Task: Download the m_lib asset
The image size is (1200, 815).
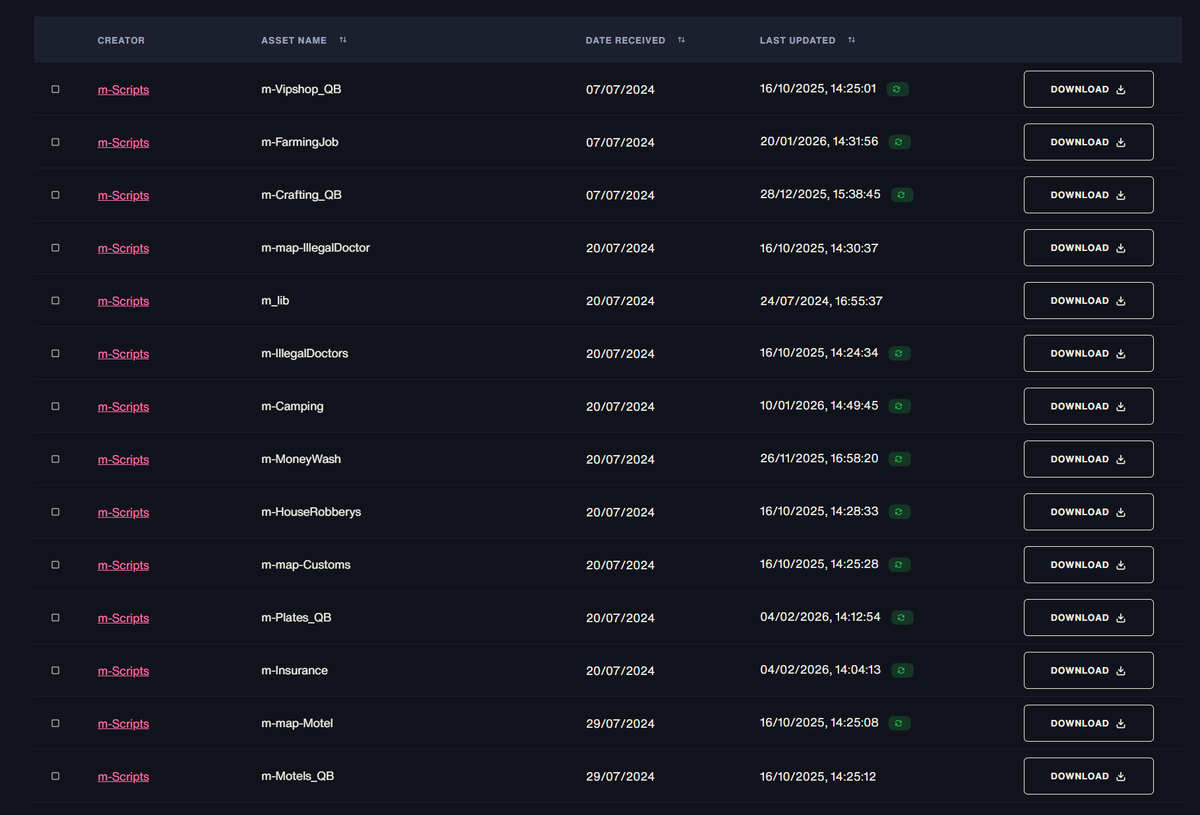Action: [1088, 301]
